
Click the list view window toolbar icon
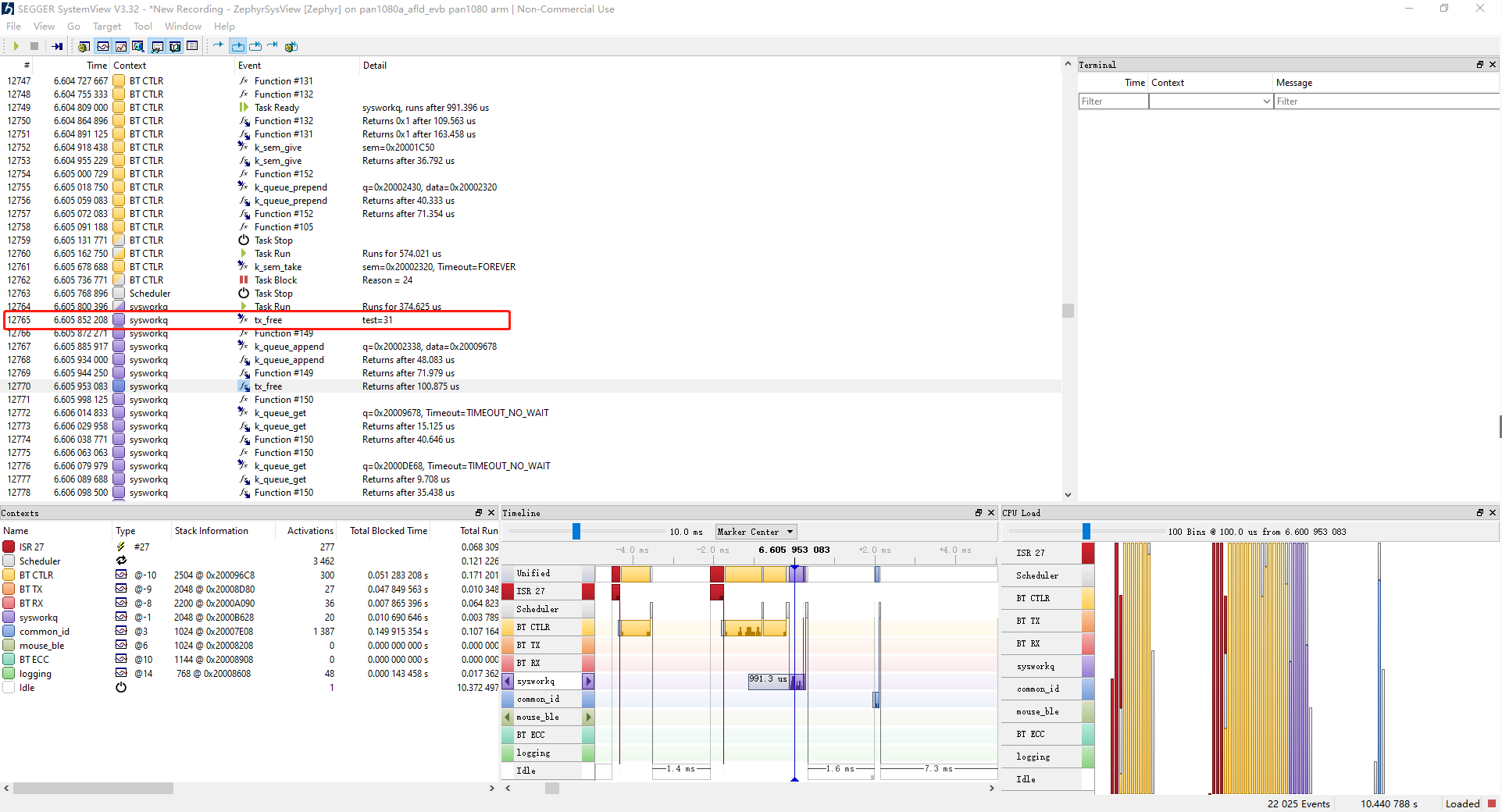[x=192, y=47]
